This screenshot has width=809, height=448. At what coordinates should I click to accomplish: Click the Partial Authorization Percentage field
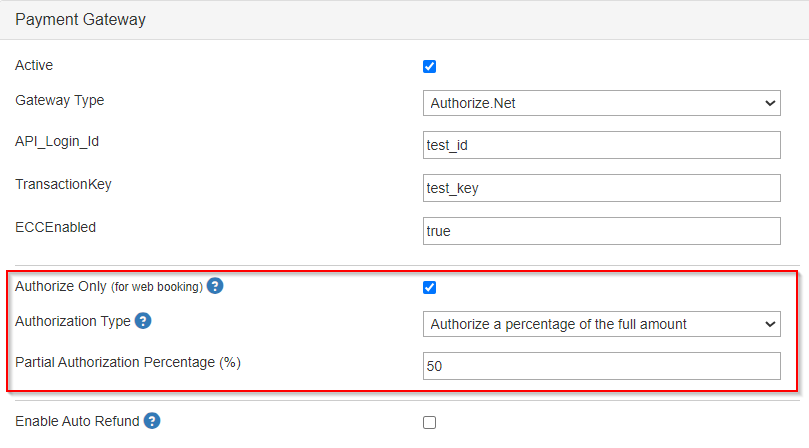[602, 366]
